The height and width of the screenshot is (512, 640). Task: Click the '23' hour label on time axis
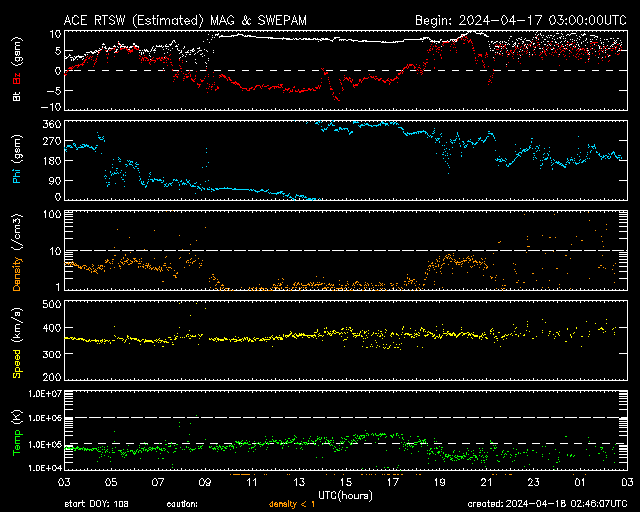(x=533, y=482)
